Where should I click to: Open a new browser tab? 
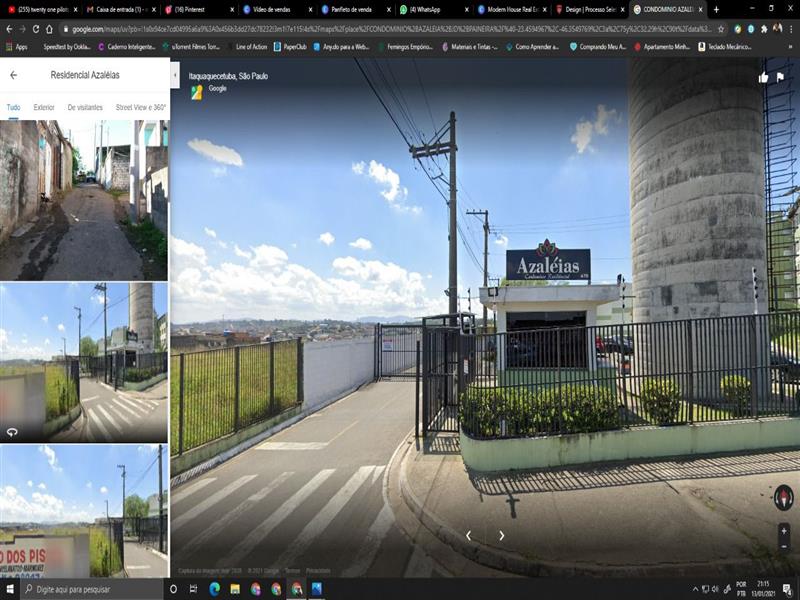[716, 9]
